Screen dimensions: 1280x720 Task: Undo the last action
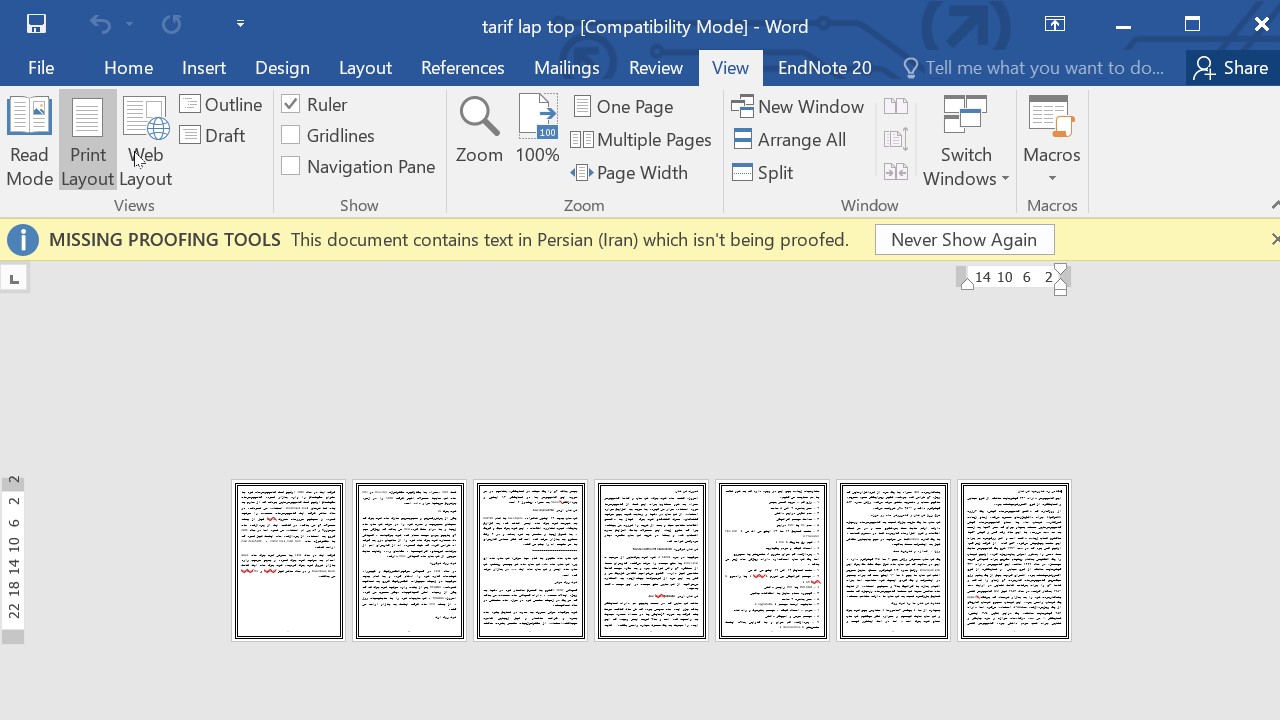click(x=100, y=23)
